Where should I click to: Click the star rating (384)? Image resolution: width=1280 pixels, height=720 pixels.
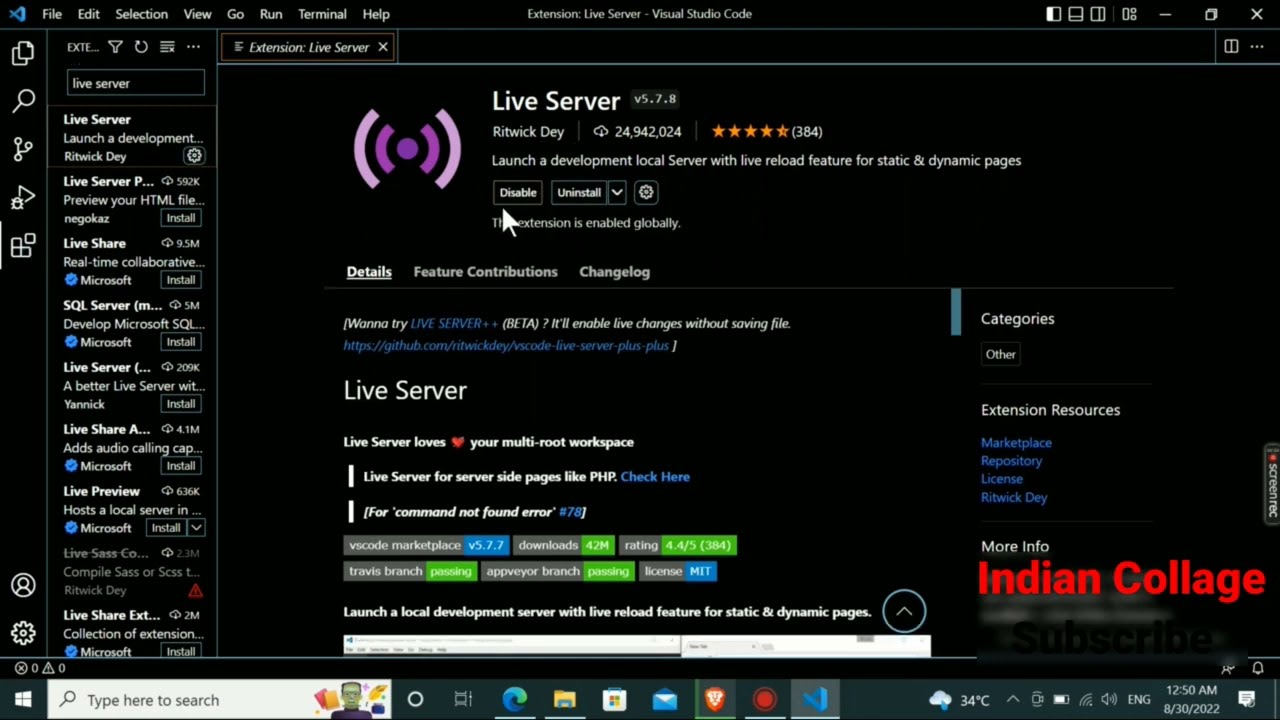[766, 131]
